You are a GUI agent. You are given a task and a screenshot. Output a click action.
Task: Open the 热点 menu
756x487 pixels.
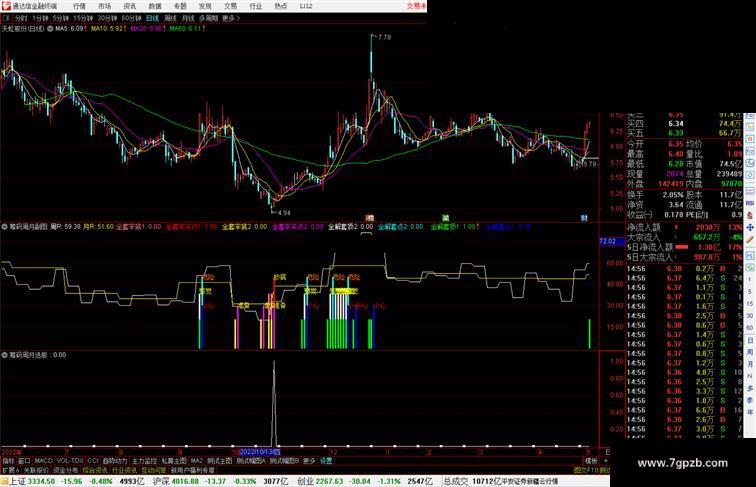(281, 6)
